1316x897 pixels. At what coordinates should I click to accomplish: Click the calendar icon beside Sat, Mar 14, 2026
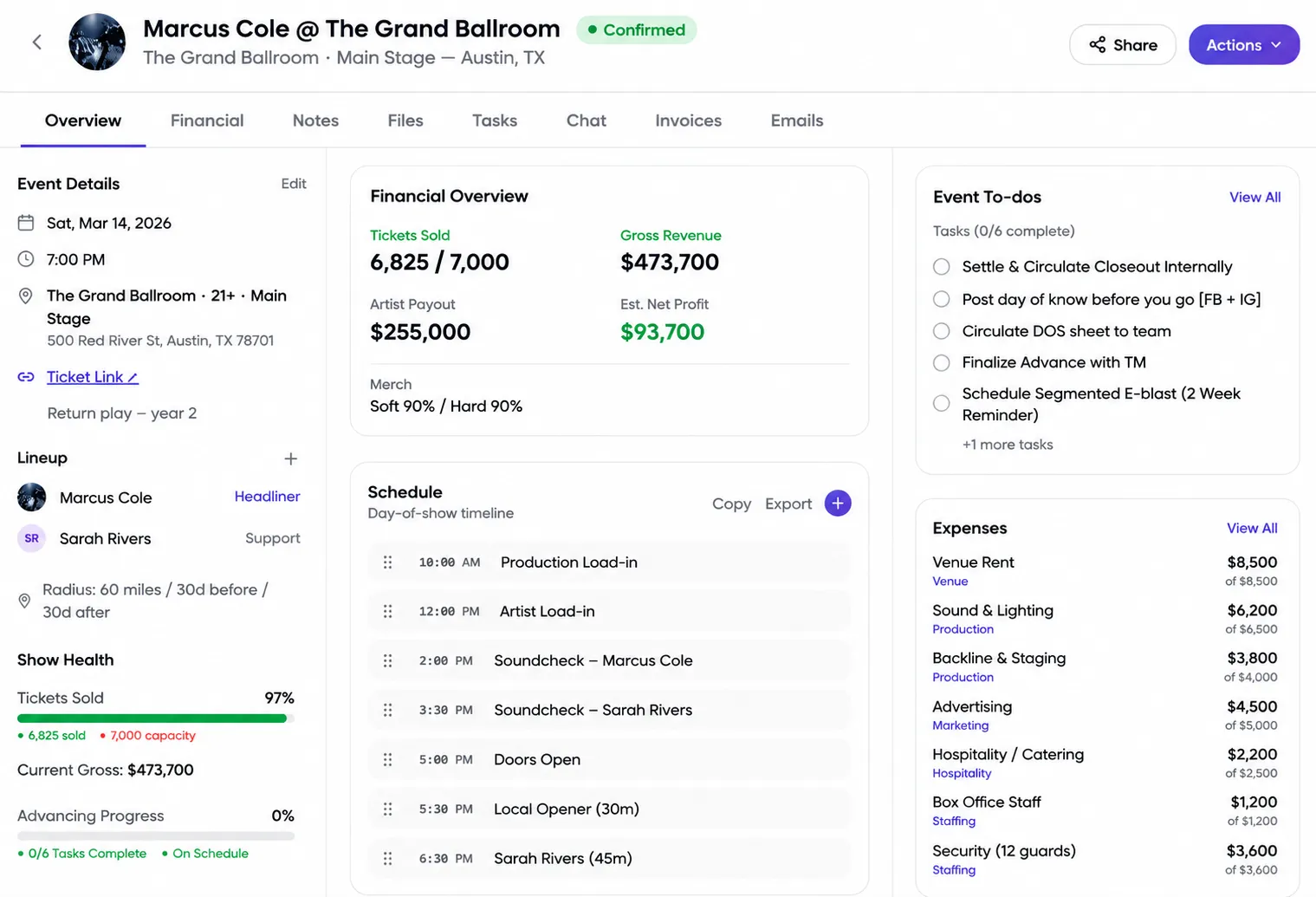pyautogui.click(x=26, y=223)
